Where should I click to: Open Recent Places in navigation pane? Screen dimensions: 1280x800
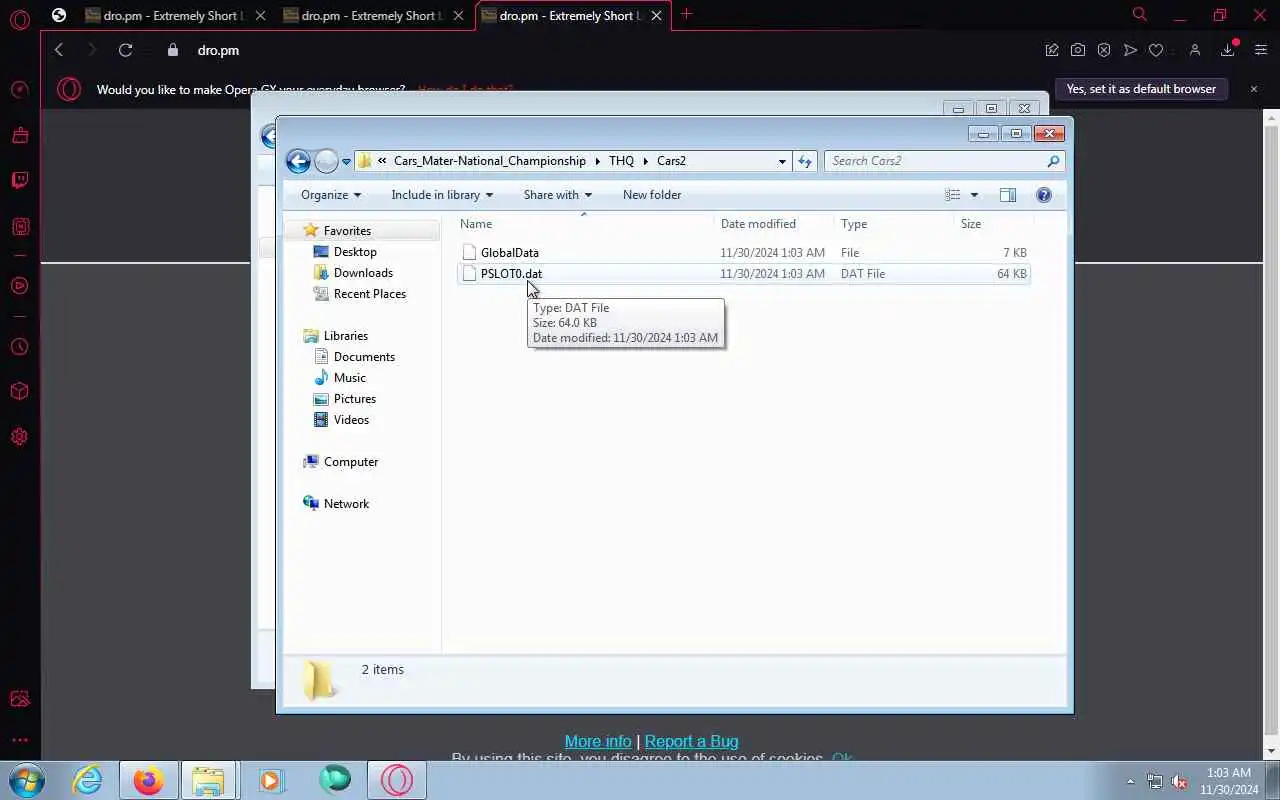point(369,294)
